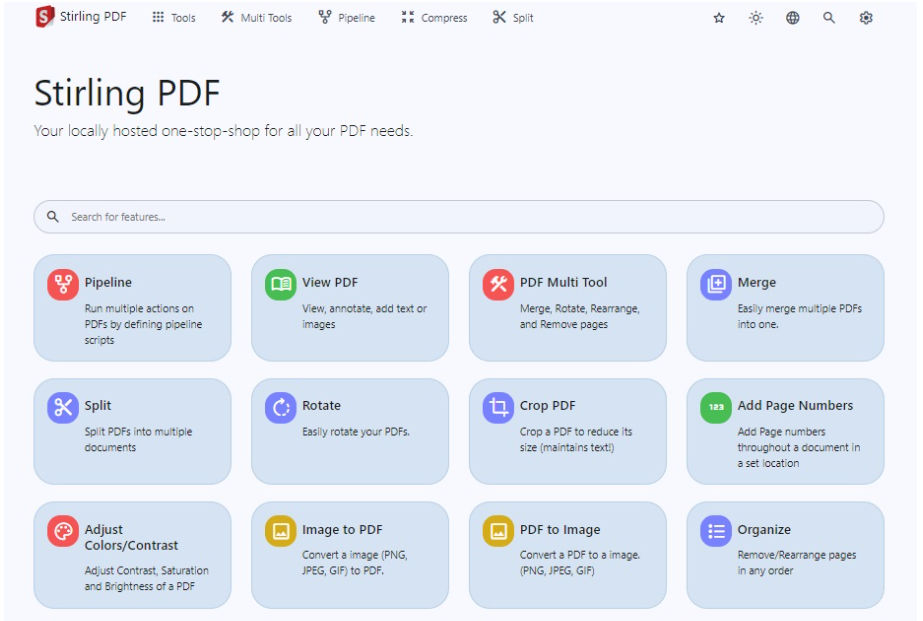Click the purple Merge card icon

click(x=716, y=284)
